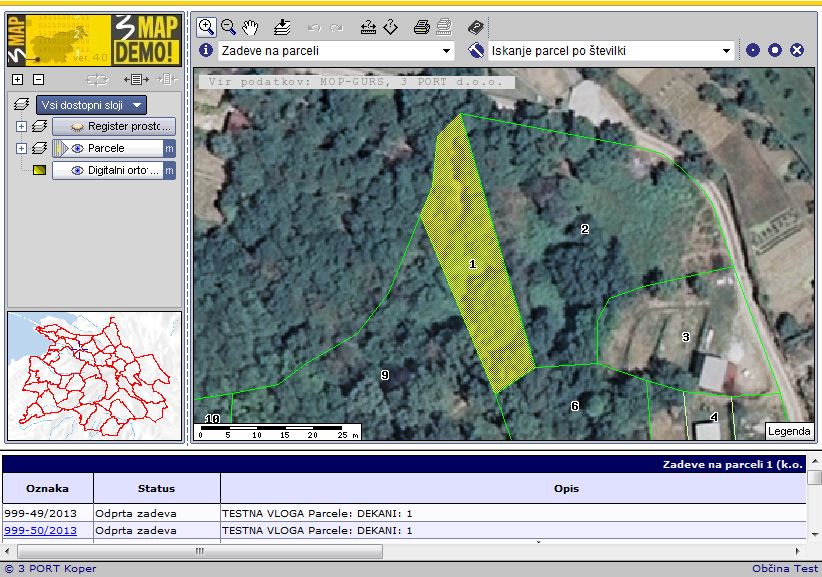Click the 3MAP DEMO logo banner

click(x=94, y=40)
